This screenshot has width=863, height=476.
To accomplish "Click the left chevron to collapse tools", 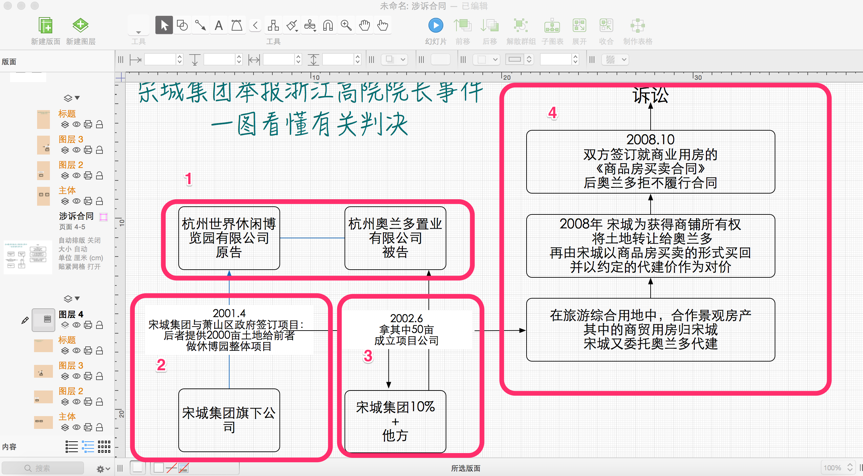I will (x=255, y=25).
